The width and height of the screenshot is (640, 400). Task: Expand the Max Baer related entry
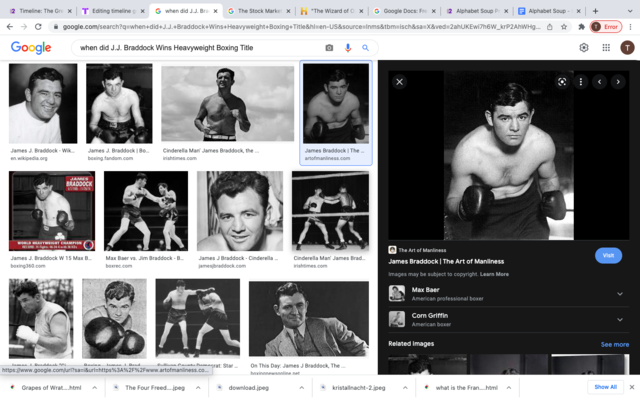click(x=620, y=294)
